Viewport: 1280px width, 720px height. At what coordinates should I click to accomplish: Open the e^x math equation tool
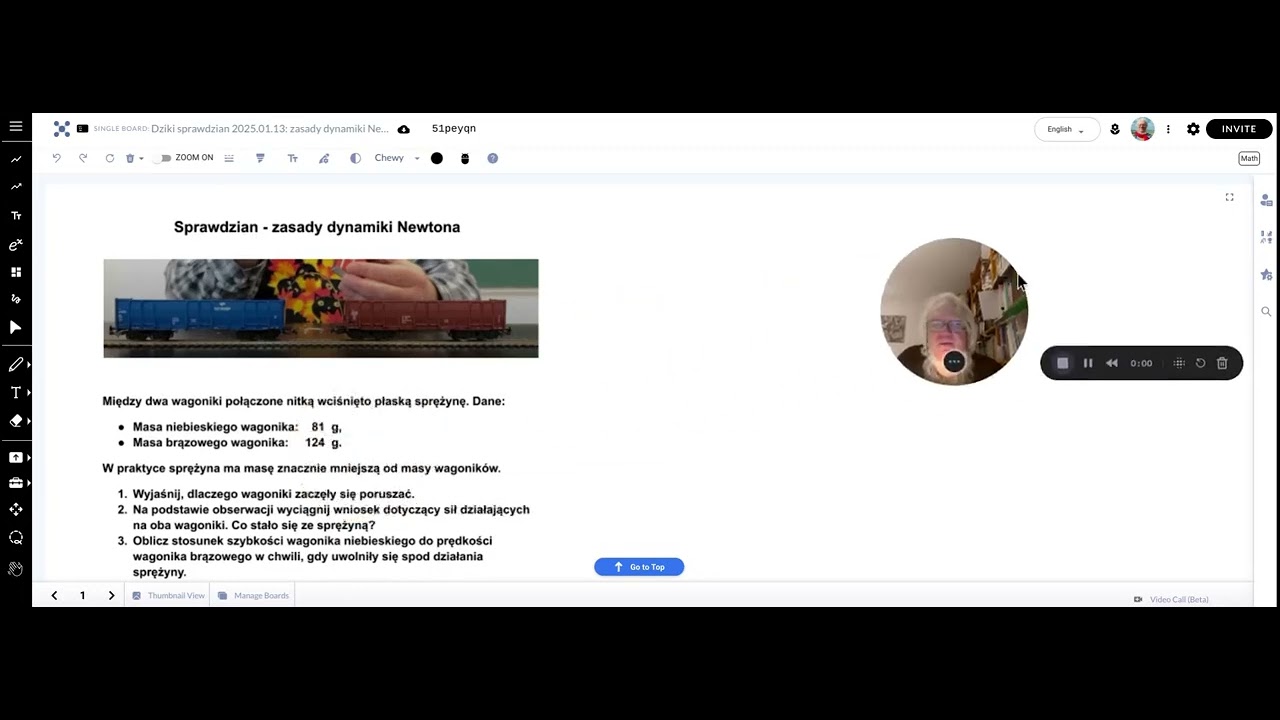[16, 245]
